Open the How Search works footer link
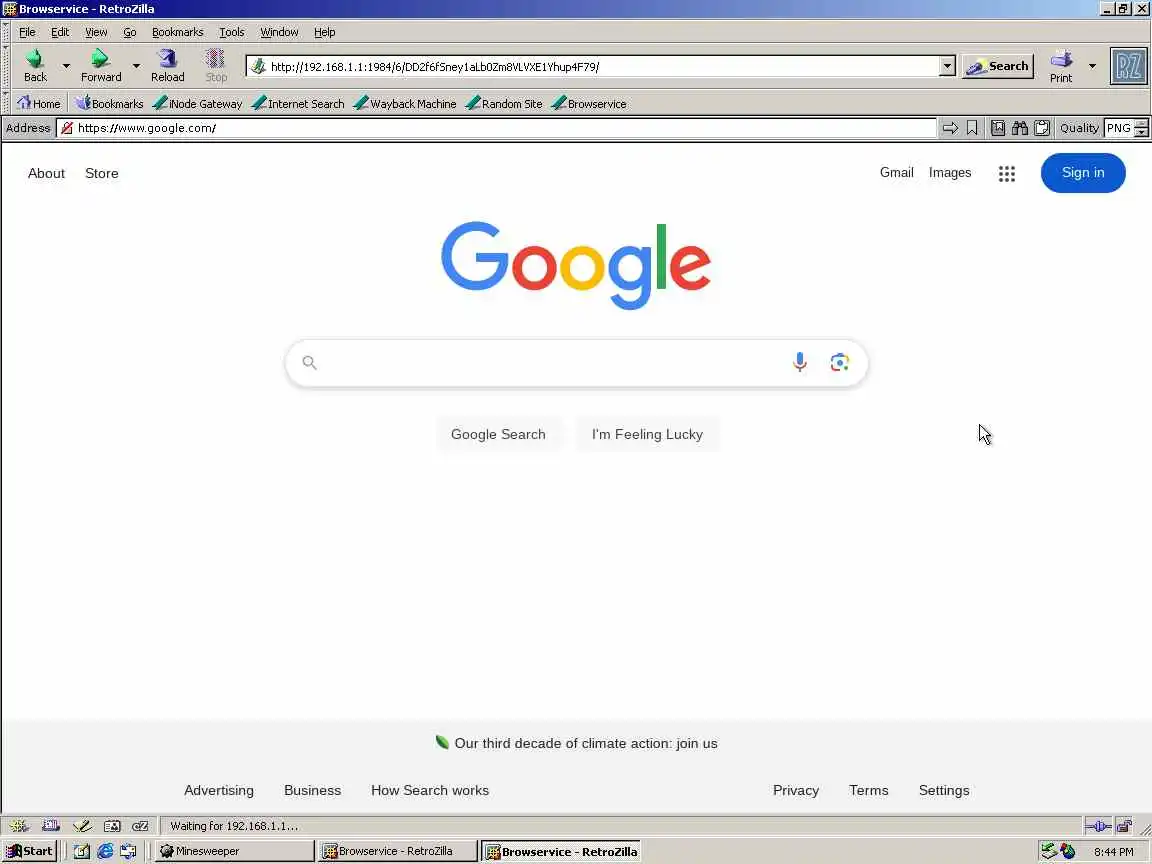Image resolution: width=1152 pixels, height=864 pixels. (x=430, y=791)
